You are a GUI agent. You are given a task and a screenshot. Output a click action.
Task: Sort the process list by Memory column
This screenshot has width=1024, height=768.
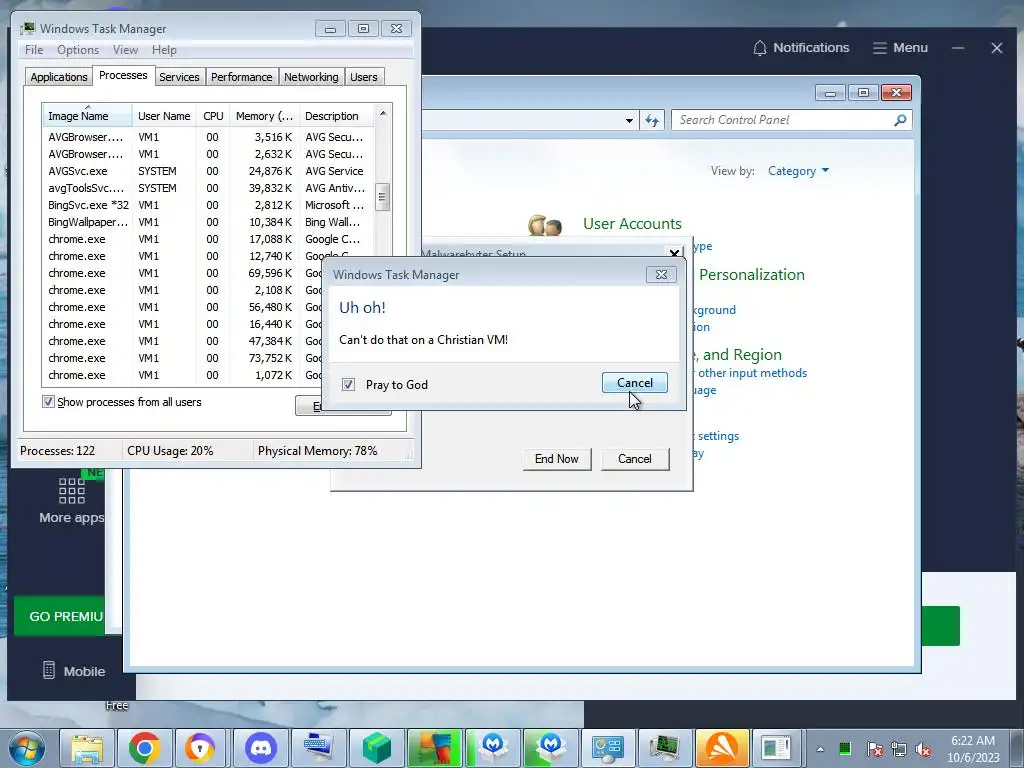pos(264,116)
